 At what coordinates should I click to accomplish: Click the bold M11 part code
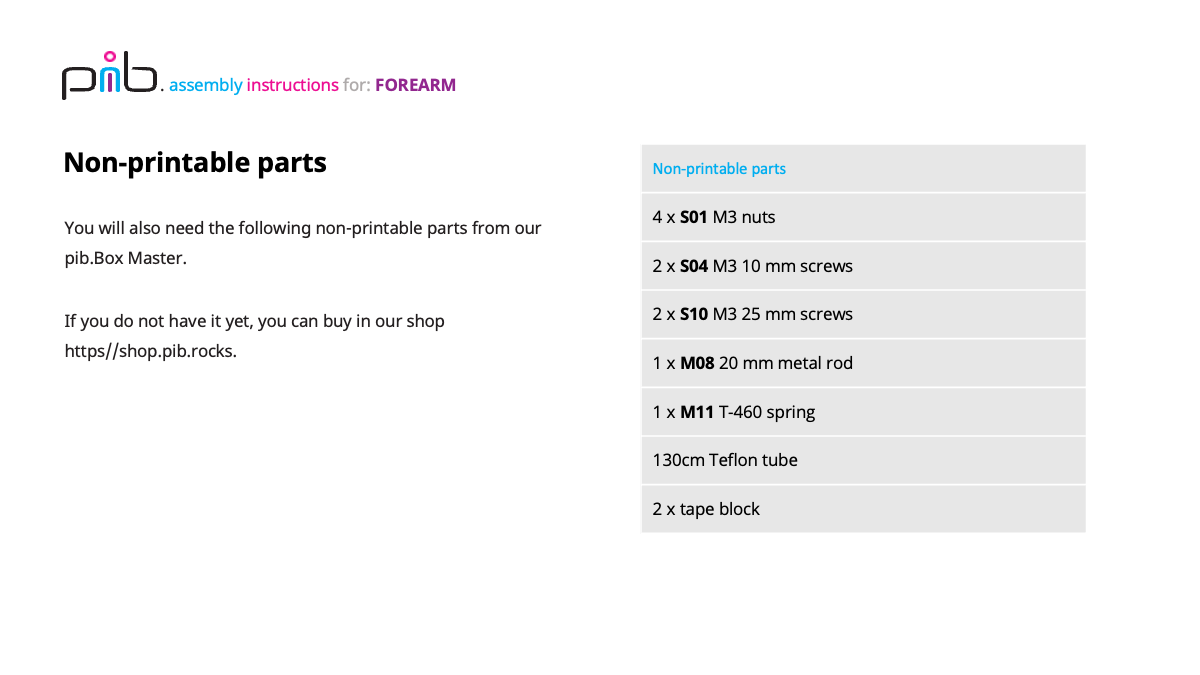point(697,412)
